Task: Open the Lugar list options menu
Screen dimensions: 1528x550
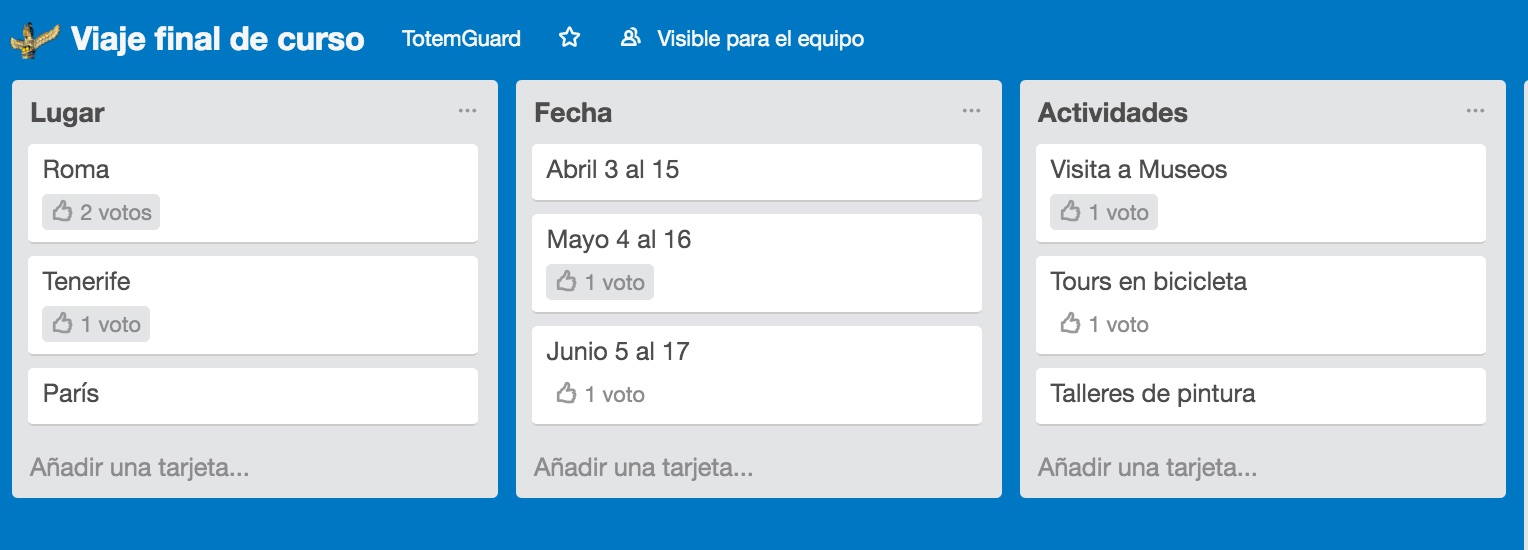Action: coord(467,111)
